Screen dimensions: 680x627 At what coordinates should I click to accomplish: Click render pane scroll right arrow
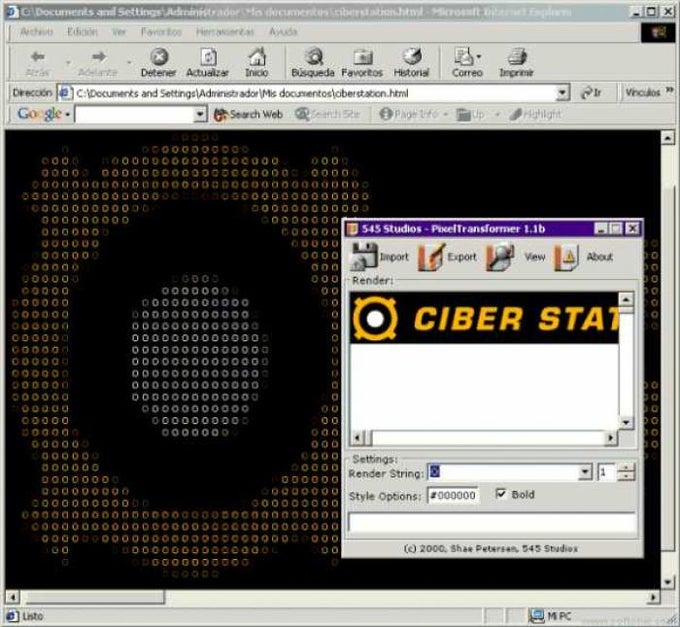pyautogui.click(x=611, y=438)
